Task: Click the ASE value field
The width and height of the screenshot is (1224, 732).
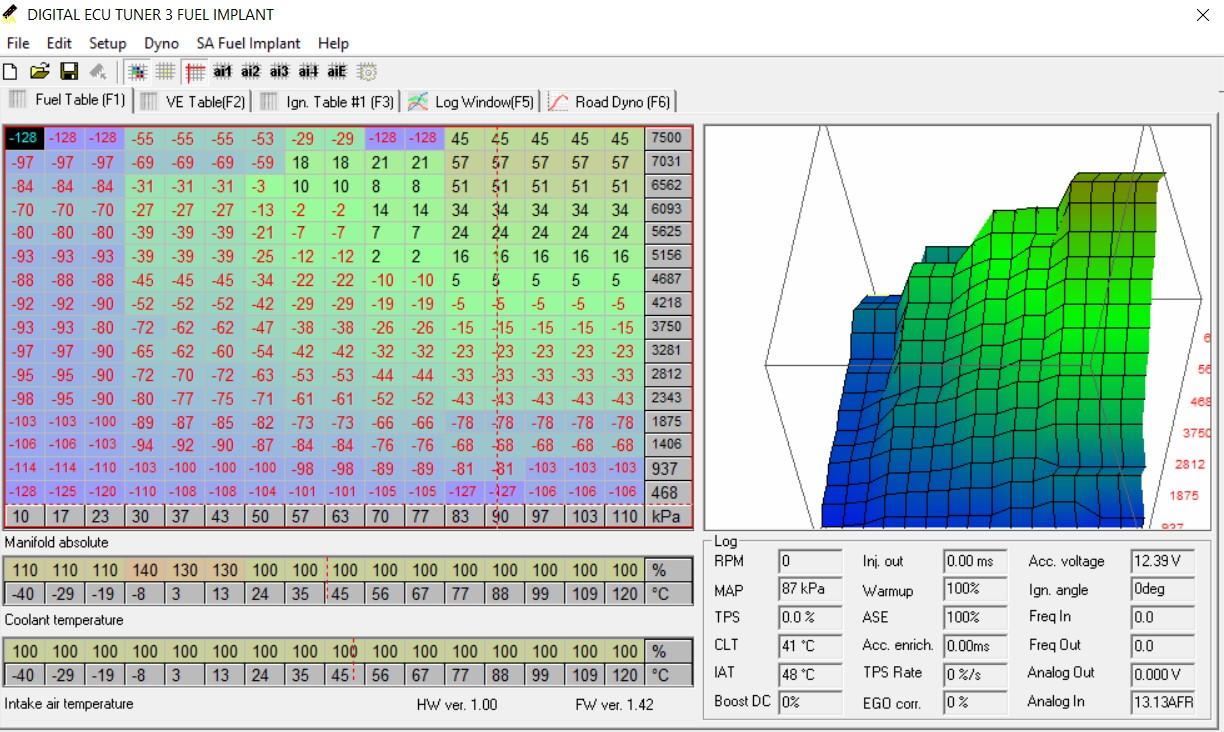Action: (975, 617)
